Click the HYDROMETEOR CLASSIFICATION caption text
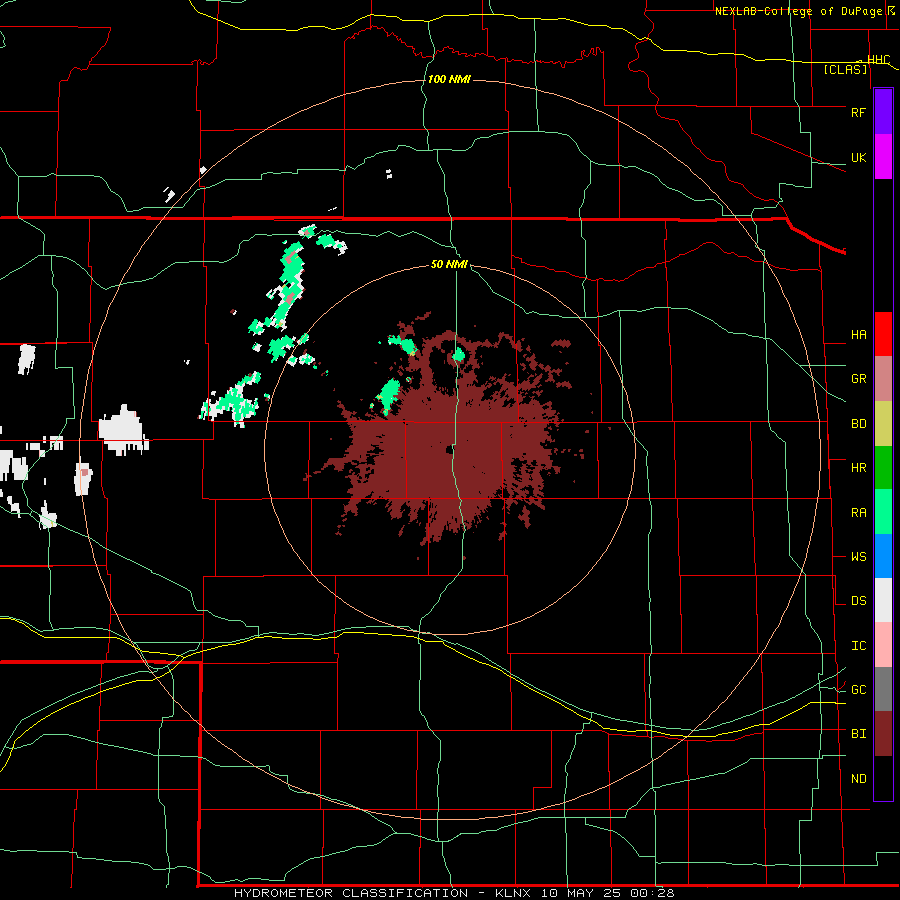 click(x=350, y=893)
